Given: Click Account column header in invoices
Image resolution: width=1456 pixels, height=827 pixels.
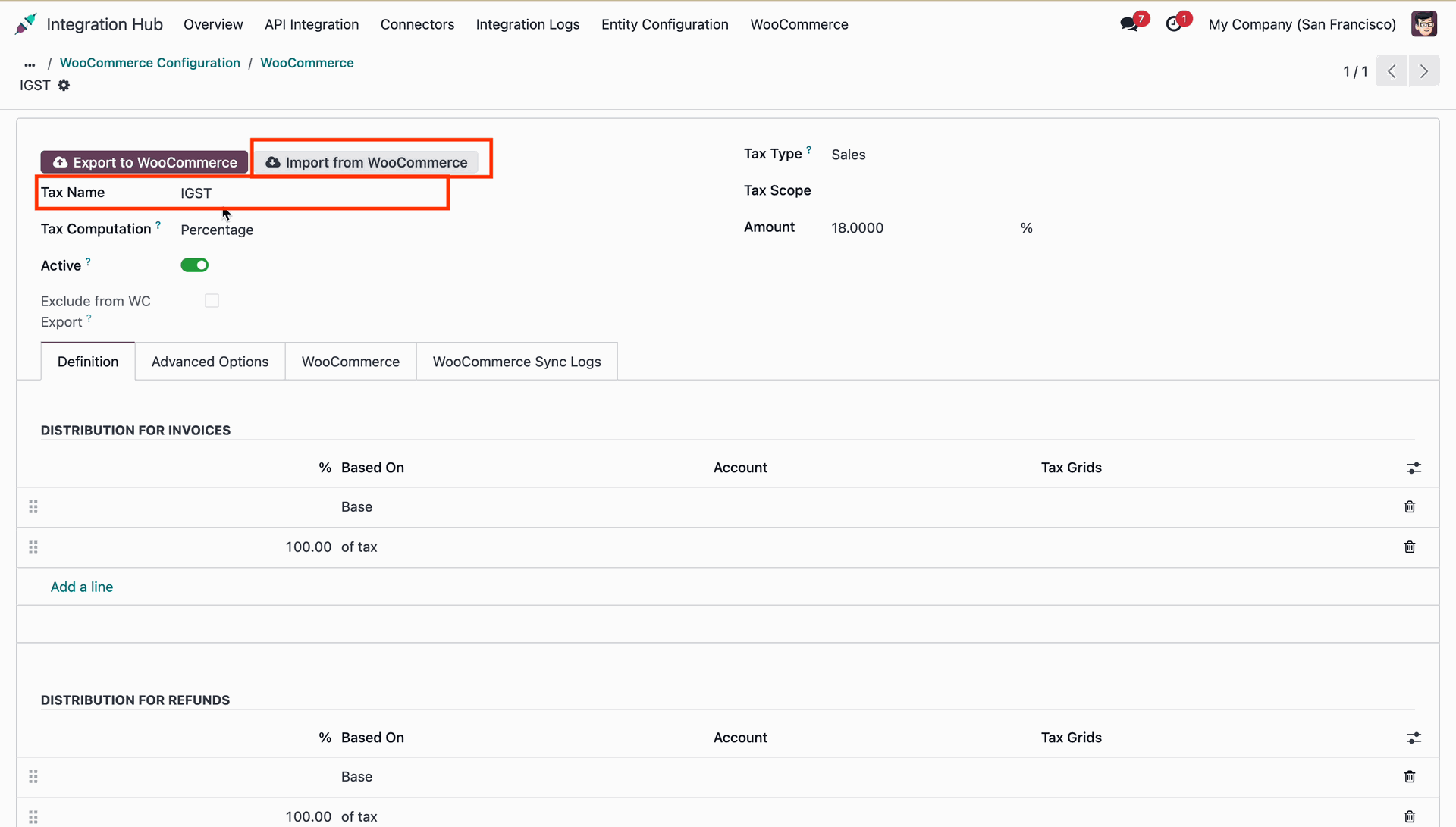Looking at the screenshot, I should click(741, 468).
